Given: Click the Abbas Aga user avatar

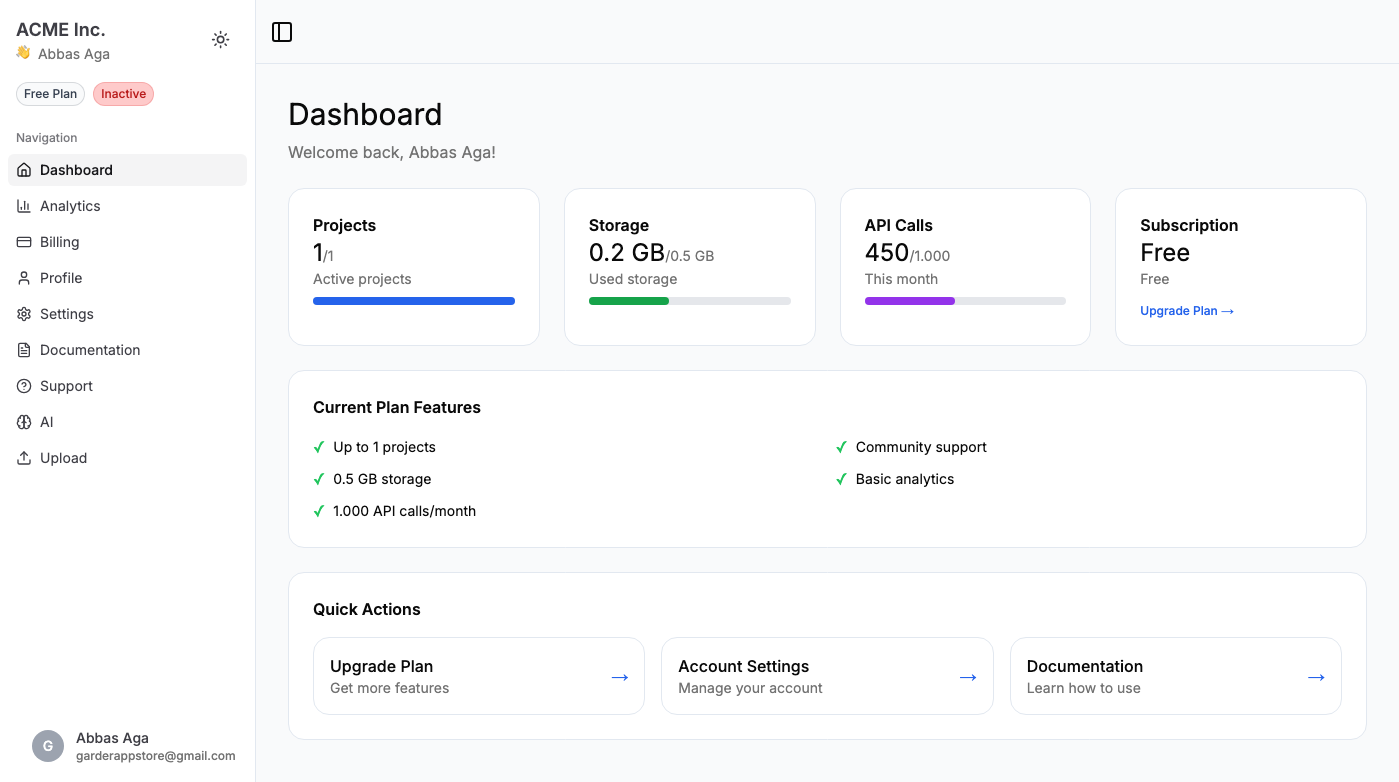Looking at the screenshot, I should click(x=47, y=746).
